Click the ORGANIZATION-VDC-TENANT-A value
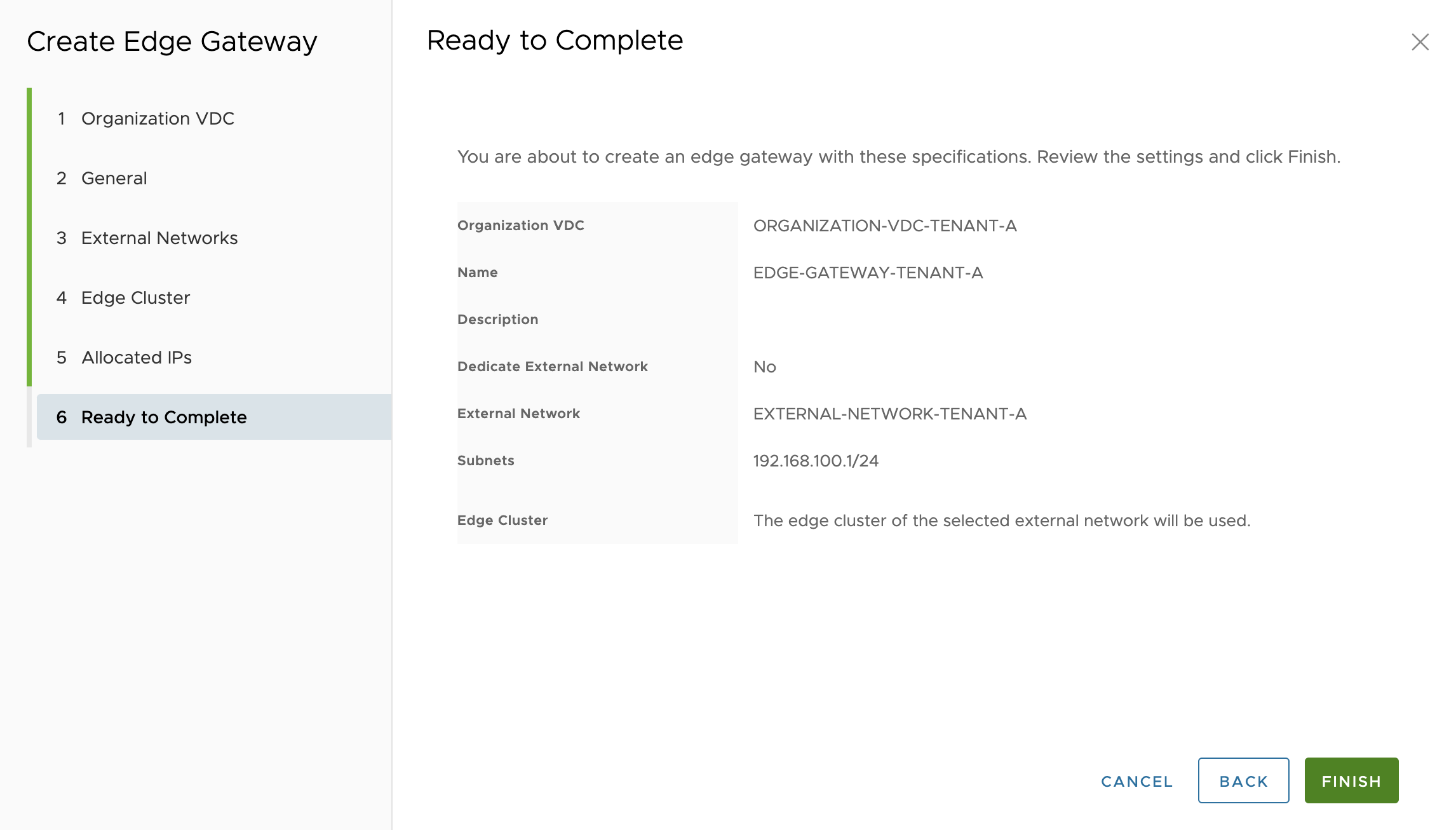 pos(885,226)
